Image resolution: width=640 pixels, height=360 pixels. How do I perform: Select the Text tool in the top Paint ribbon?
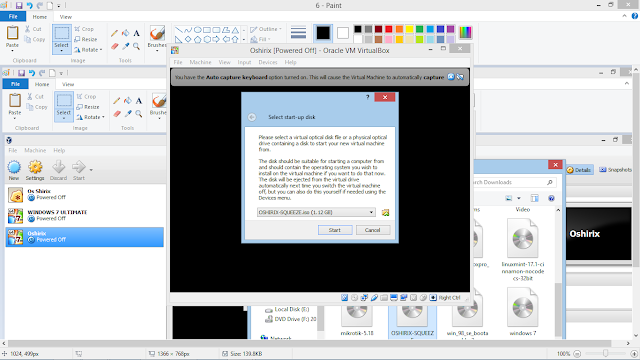pyautogui.click(x=137, y=33)
